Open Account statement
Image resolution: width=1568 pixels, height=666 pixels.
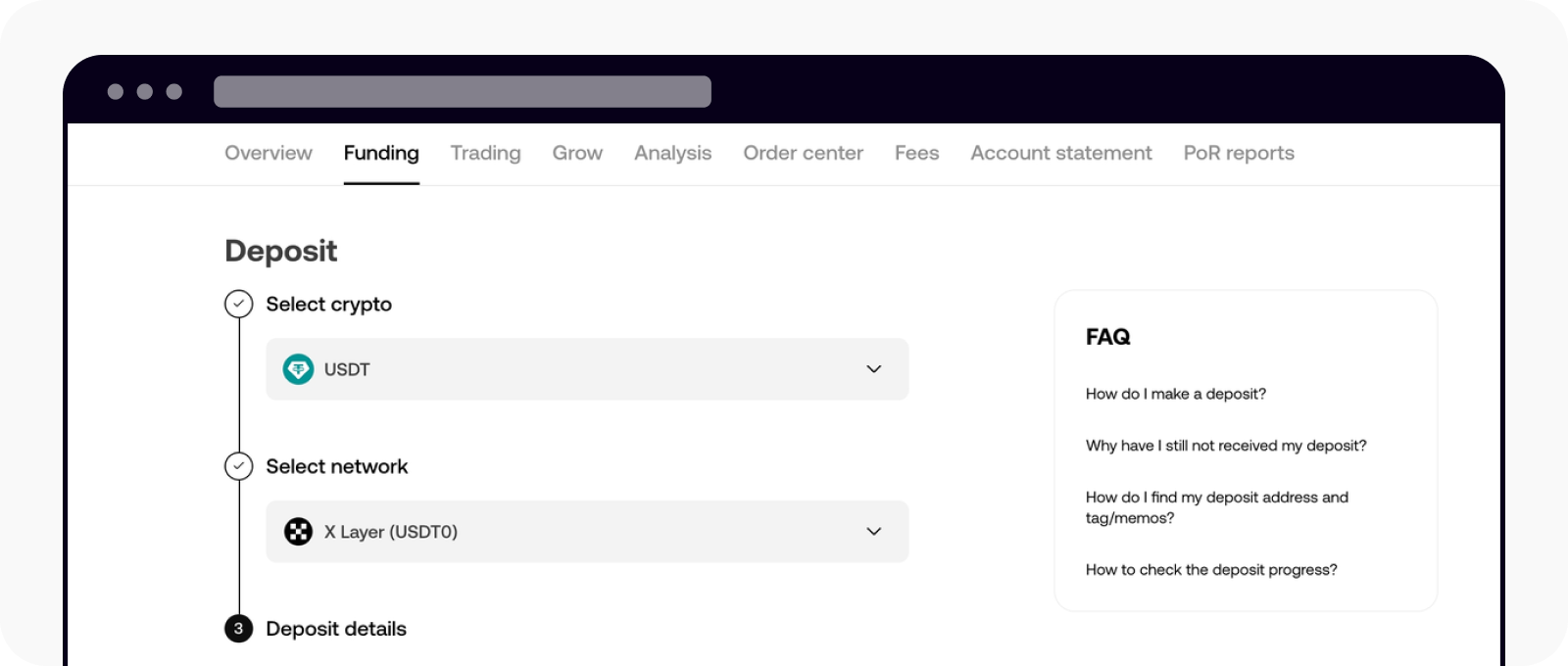(1060, 153)
